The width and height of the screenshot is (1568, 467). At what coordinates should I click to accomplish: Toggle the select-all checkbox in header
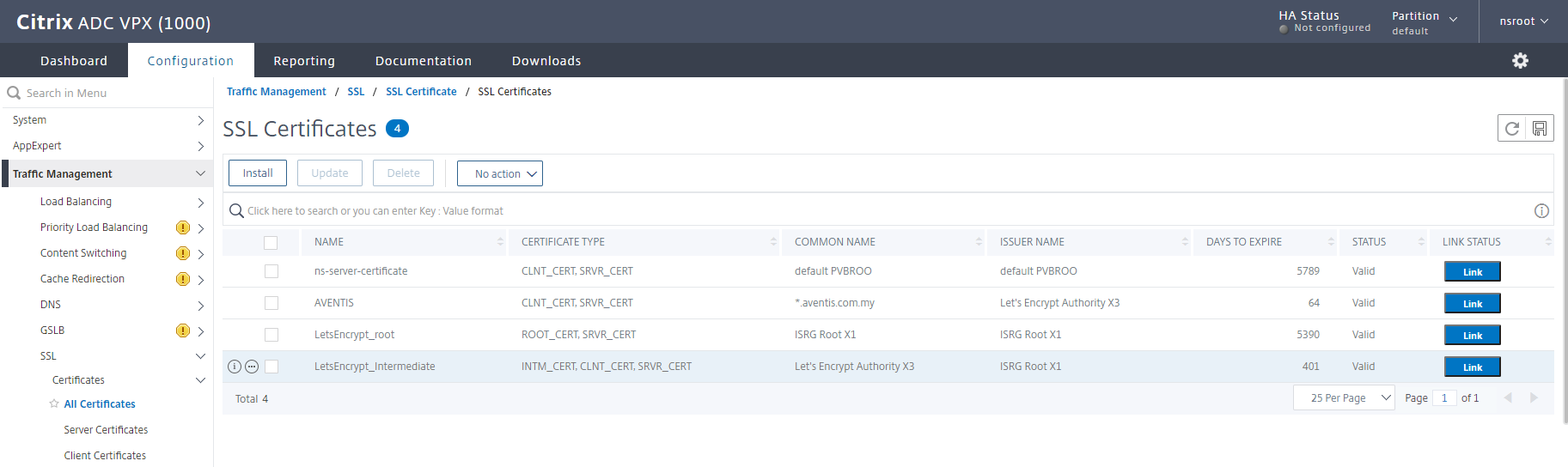click(271, 243)
